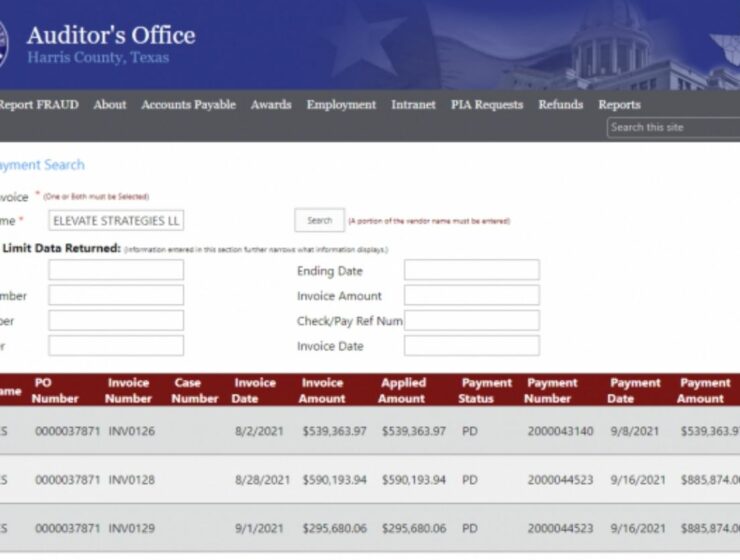Open PIA Requests from the navigation bar
740x560 pixels.
[x=487, y=105]
